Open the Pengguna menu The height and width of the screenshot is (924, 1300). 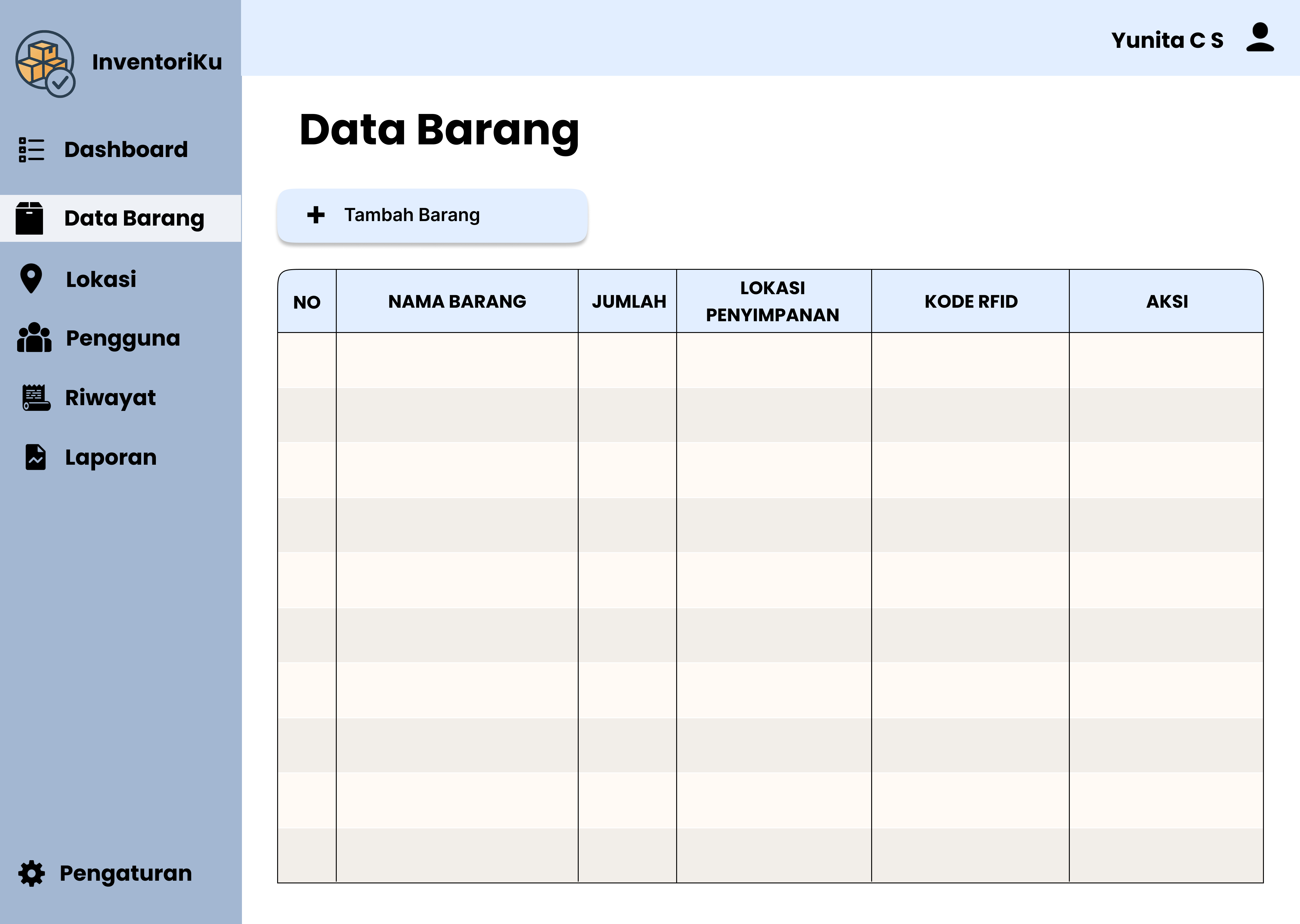123,338
